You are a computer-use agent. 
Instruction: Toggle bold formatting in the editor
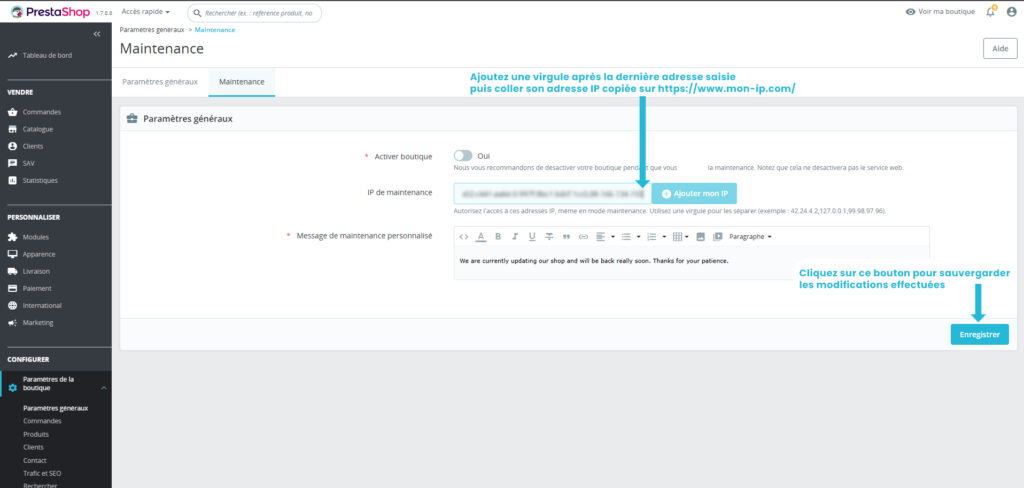click(x=498, y=236)
